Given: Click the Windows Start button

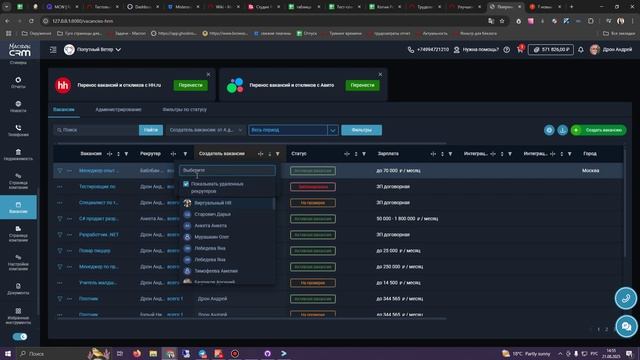Looking at the screenshot, I should coord(7,353).
